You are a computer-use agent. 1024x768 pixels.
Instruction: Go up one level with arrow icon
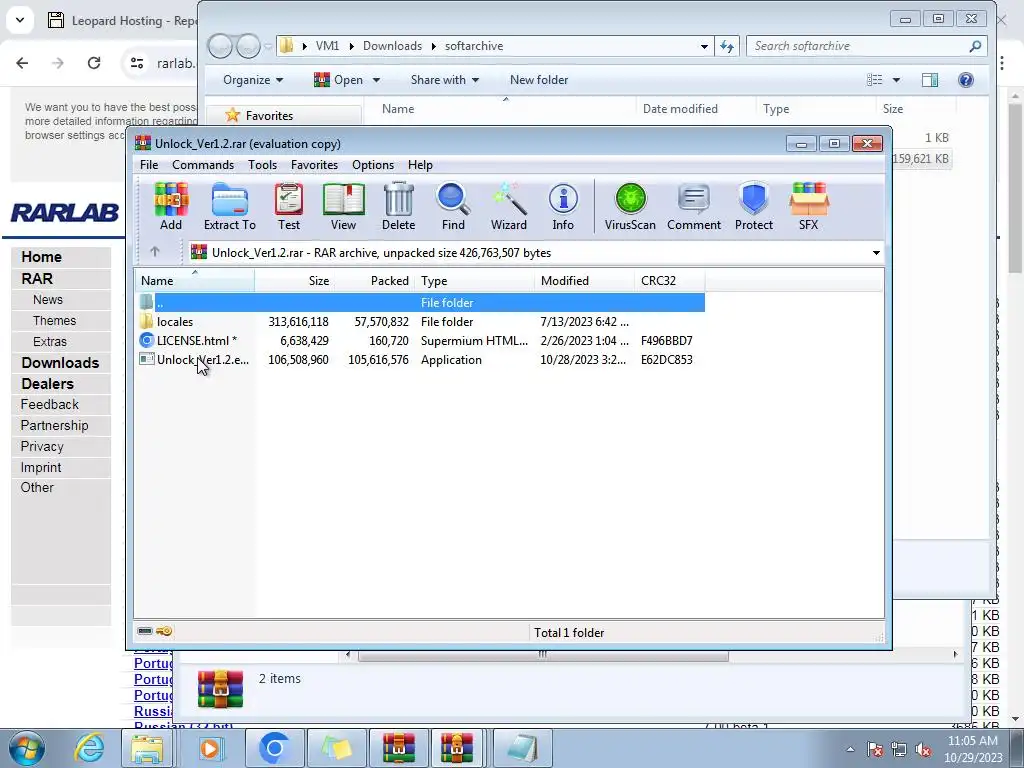155,251
